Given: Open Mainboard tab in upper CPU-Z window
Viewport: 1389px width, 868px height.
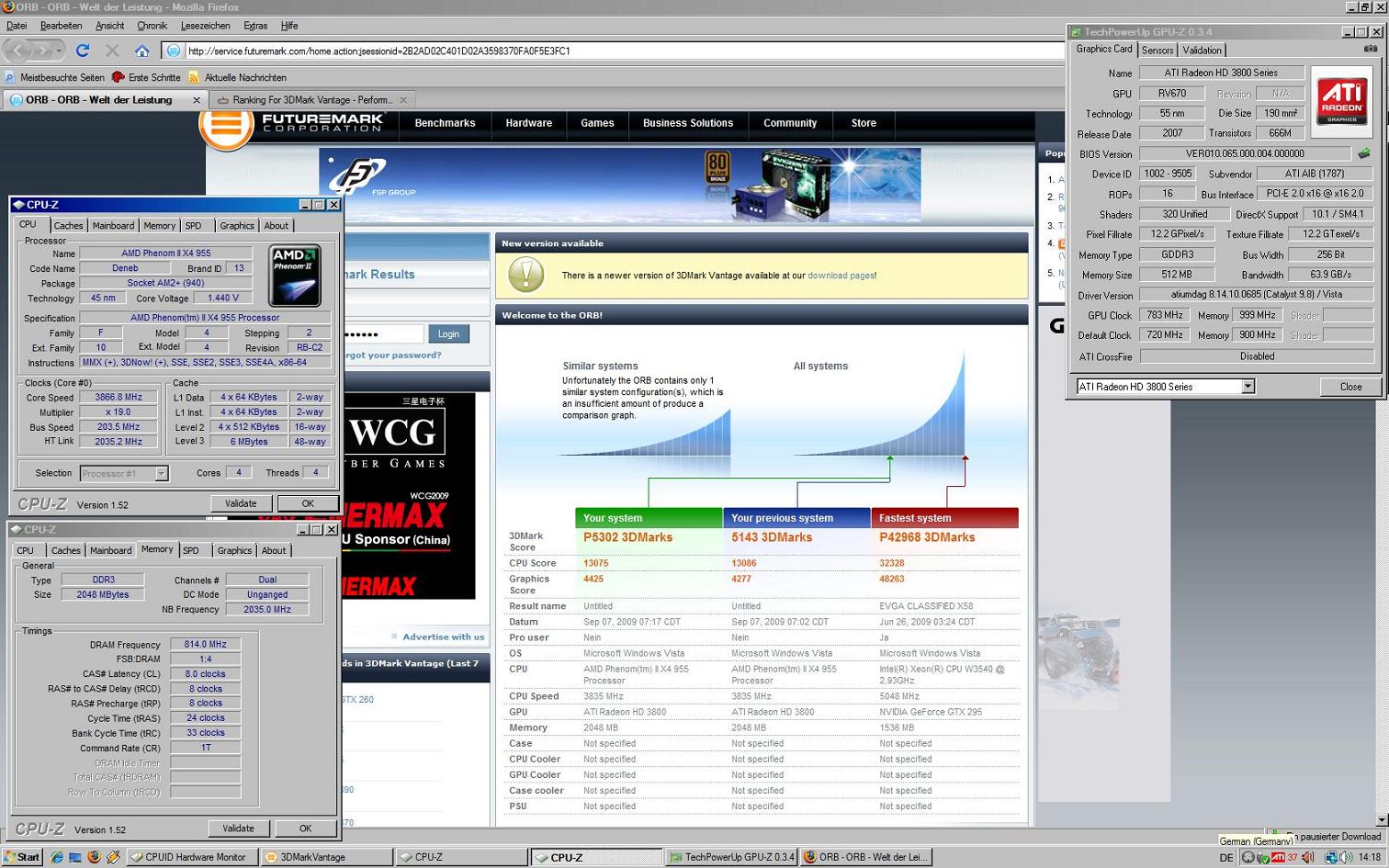Looking at the screenshot, I should [113, 225].
